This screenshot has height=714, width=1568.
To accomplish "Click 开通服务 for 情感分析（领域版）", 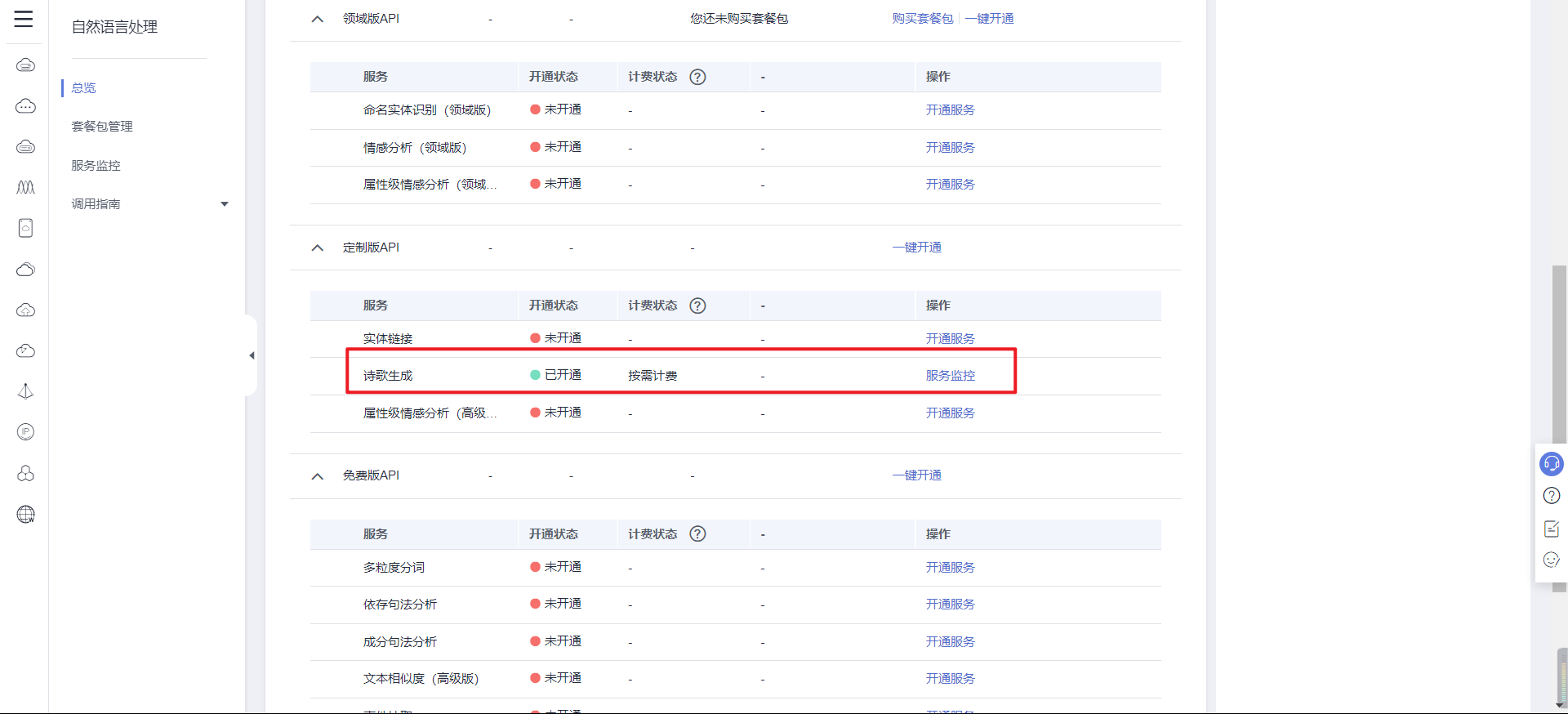I will (x=951, y=147).
